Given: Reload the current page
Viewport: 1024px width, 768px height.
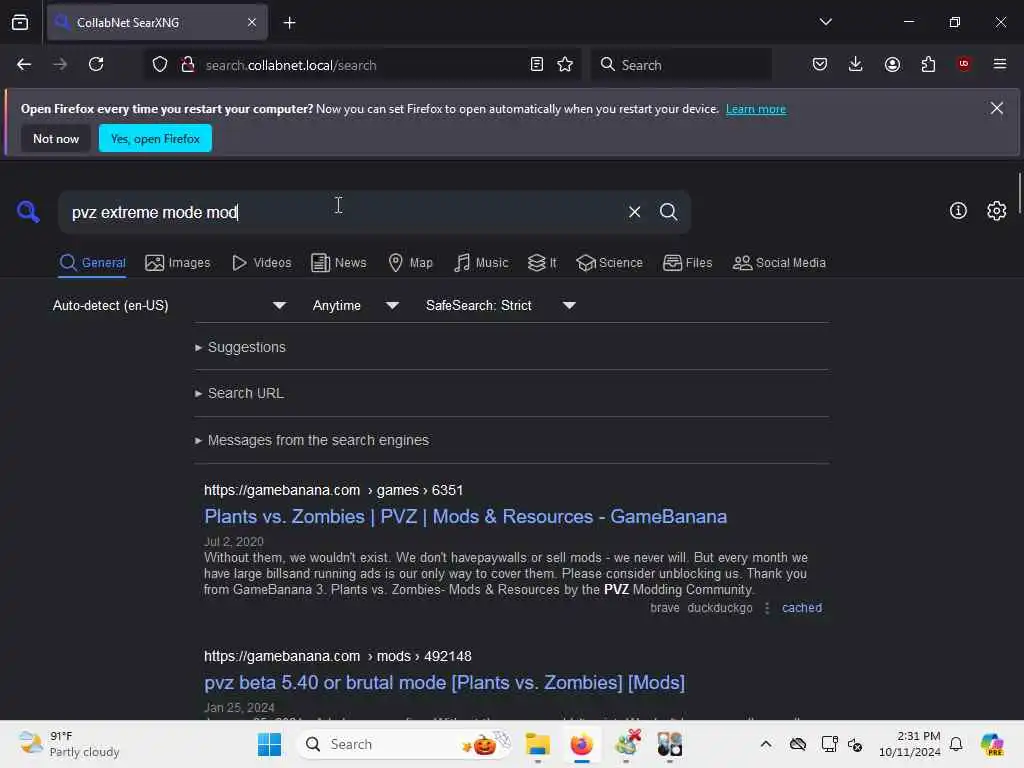Looking at the screenshot, I should coord(96,64).
